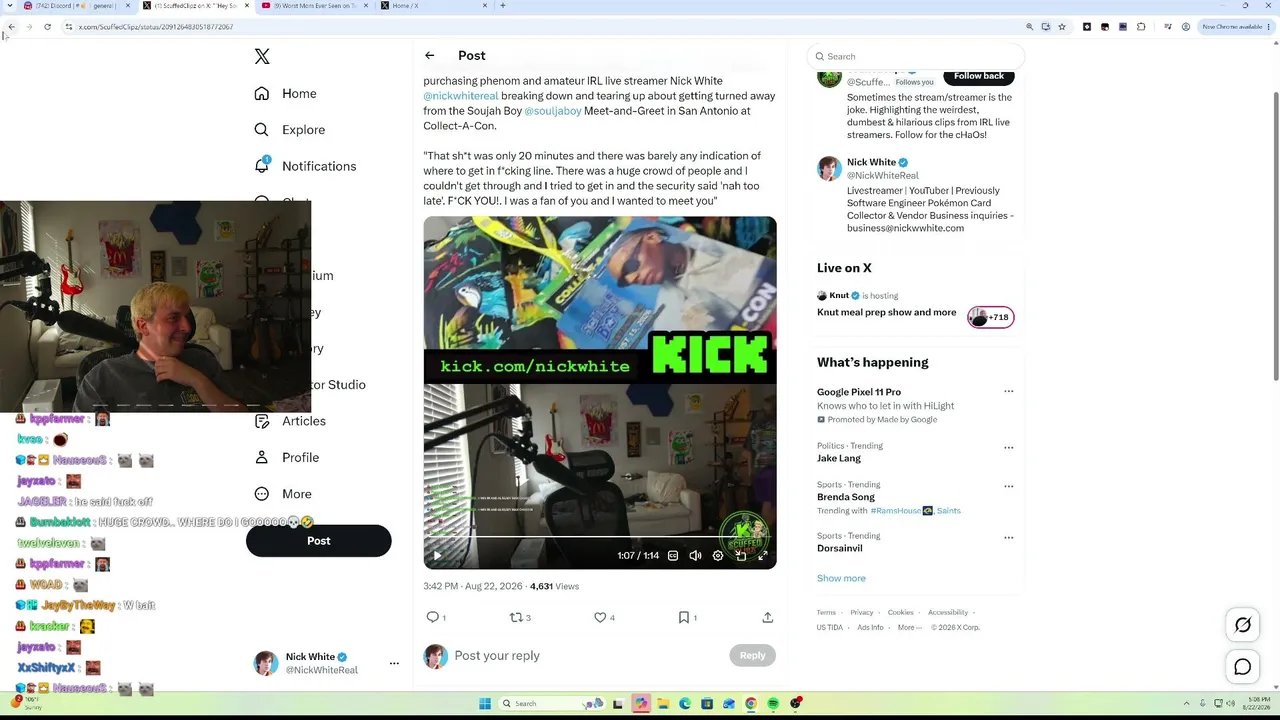1280x720 pixels.
Task: Open video settings gear
Action: click(717, 556)
